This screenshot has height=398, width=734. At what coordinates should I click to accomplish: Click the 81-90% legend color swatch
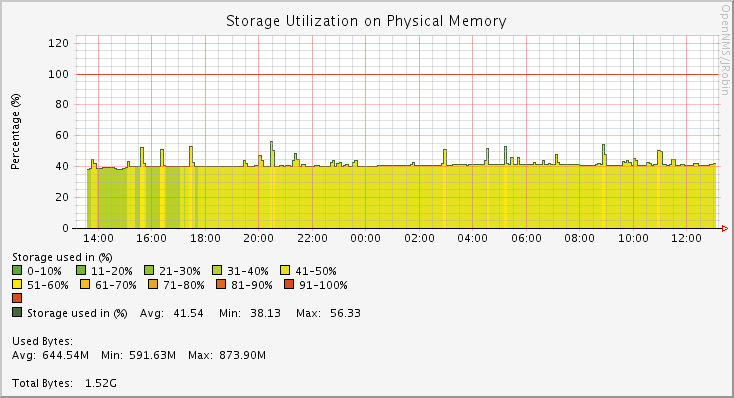221,284
